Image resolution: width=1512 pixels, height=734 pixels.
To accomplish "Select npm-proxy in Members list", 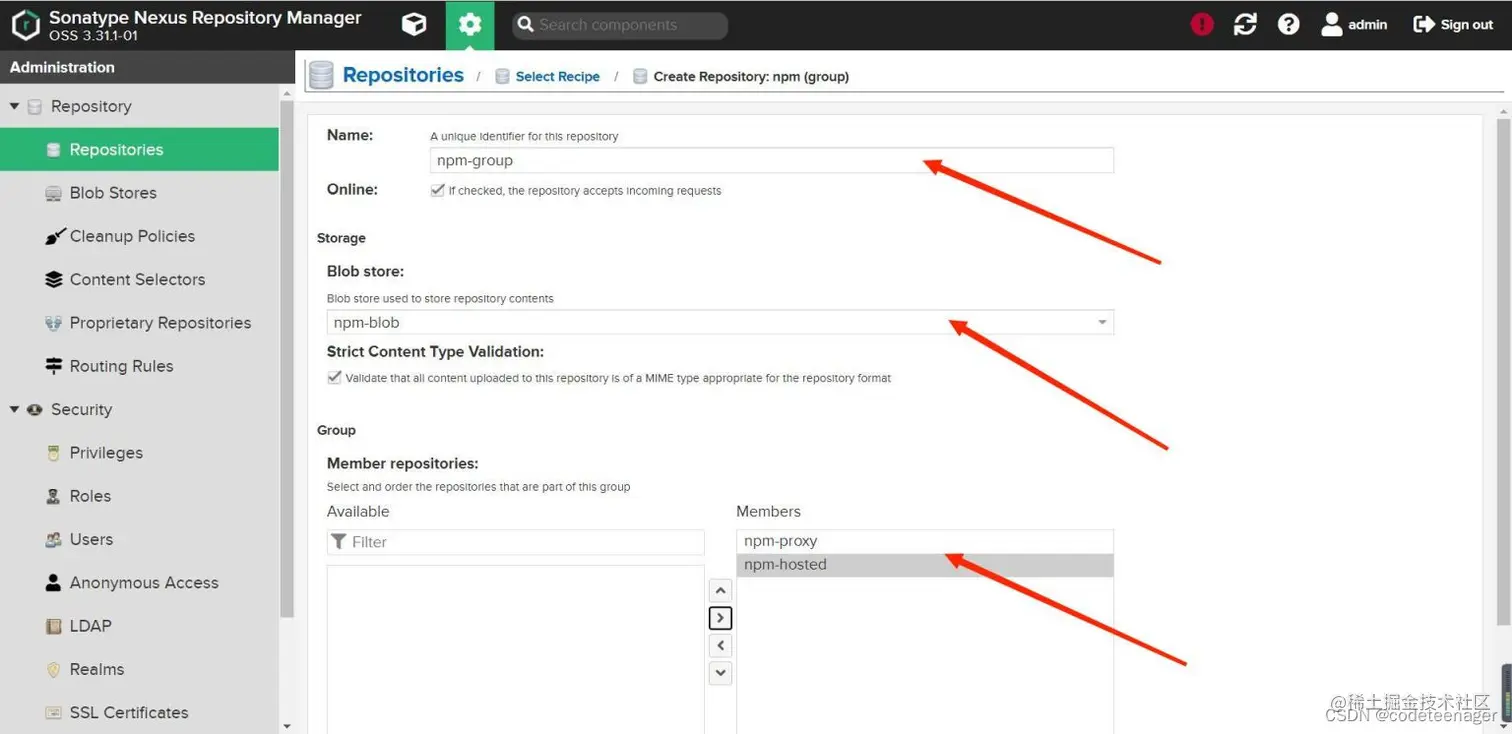I will click(x=925, y=541).
